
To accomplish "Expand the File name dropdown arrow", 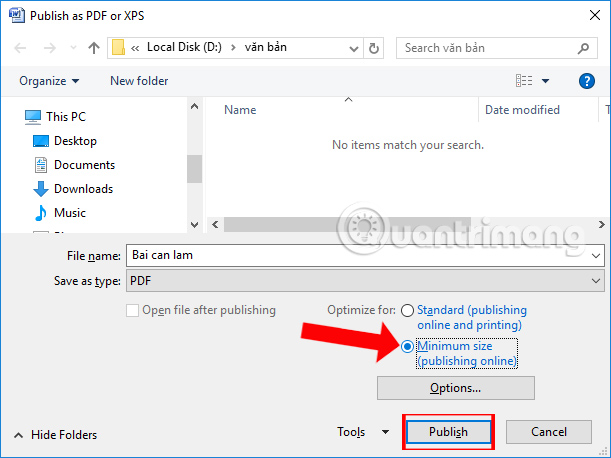I will click(595, 256).
